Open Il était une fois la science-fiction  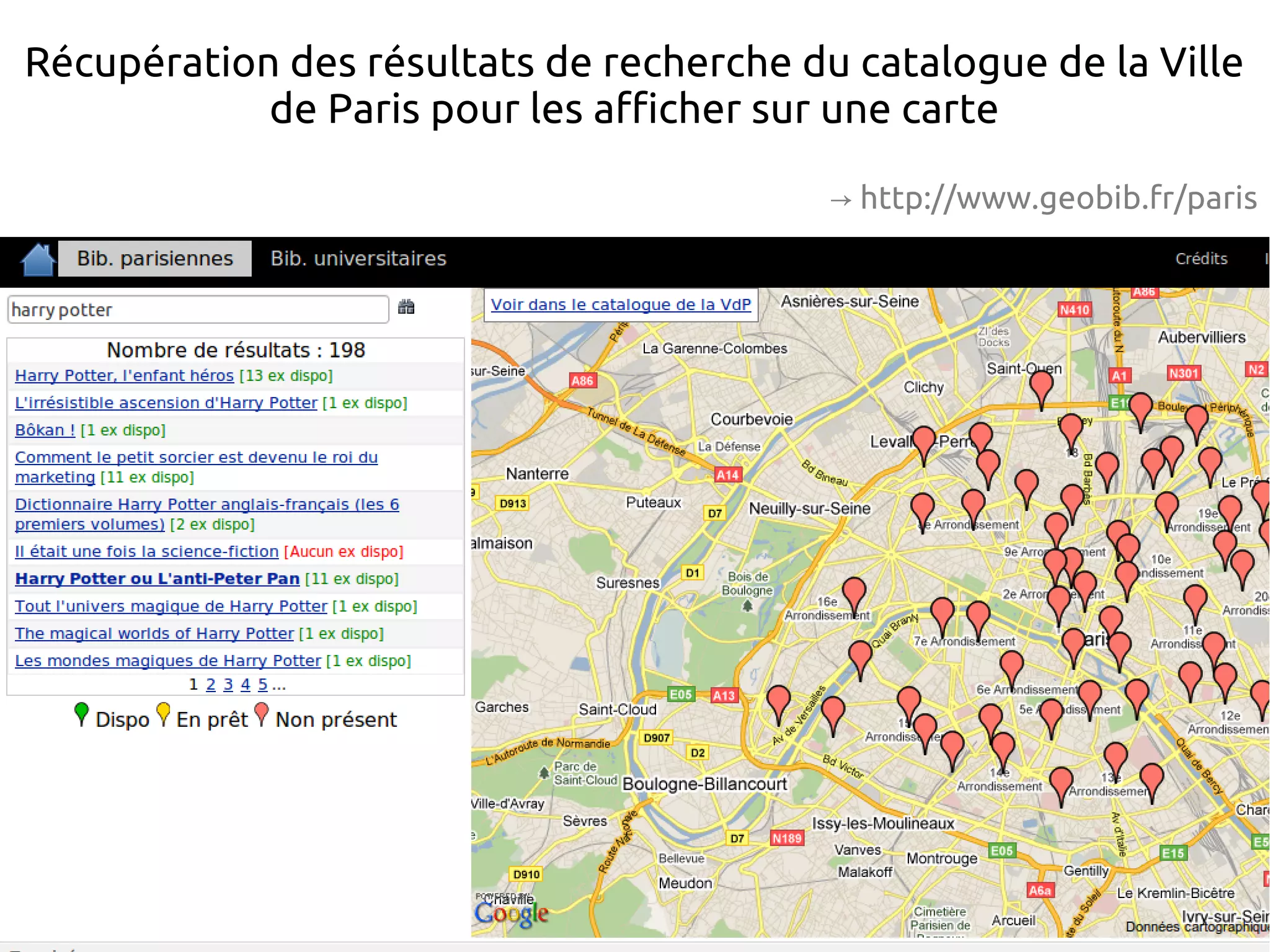147,551
